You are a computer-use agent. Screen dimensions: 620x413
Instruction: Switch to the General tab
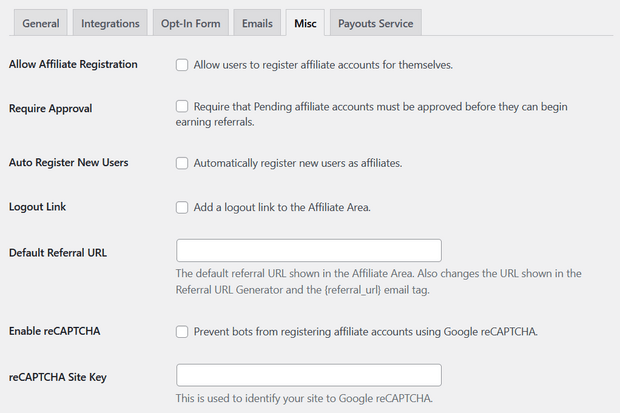coord(41,23)
